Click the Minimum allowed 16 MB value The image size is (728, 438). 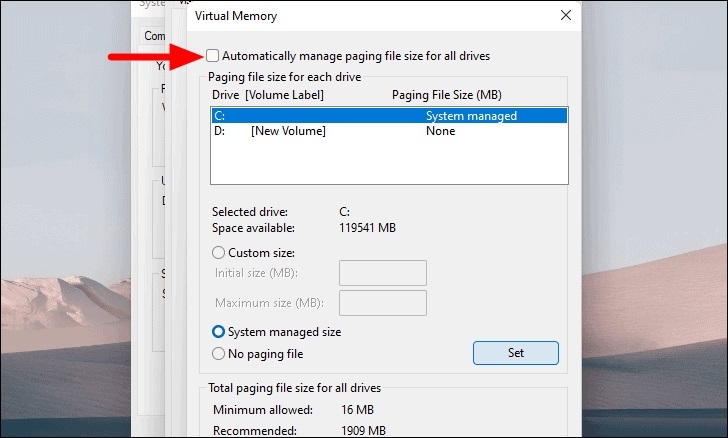(359, 410)
